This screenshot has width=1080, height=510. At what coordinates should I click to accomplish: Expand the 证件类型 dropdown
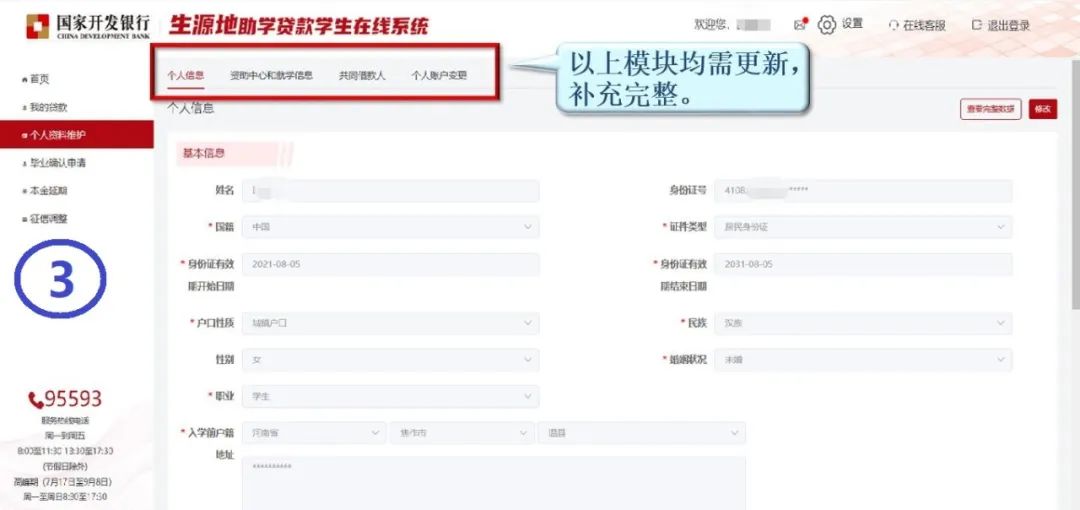864,227
